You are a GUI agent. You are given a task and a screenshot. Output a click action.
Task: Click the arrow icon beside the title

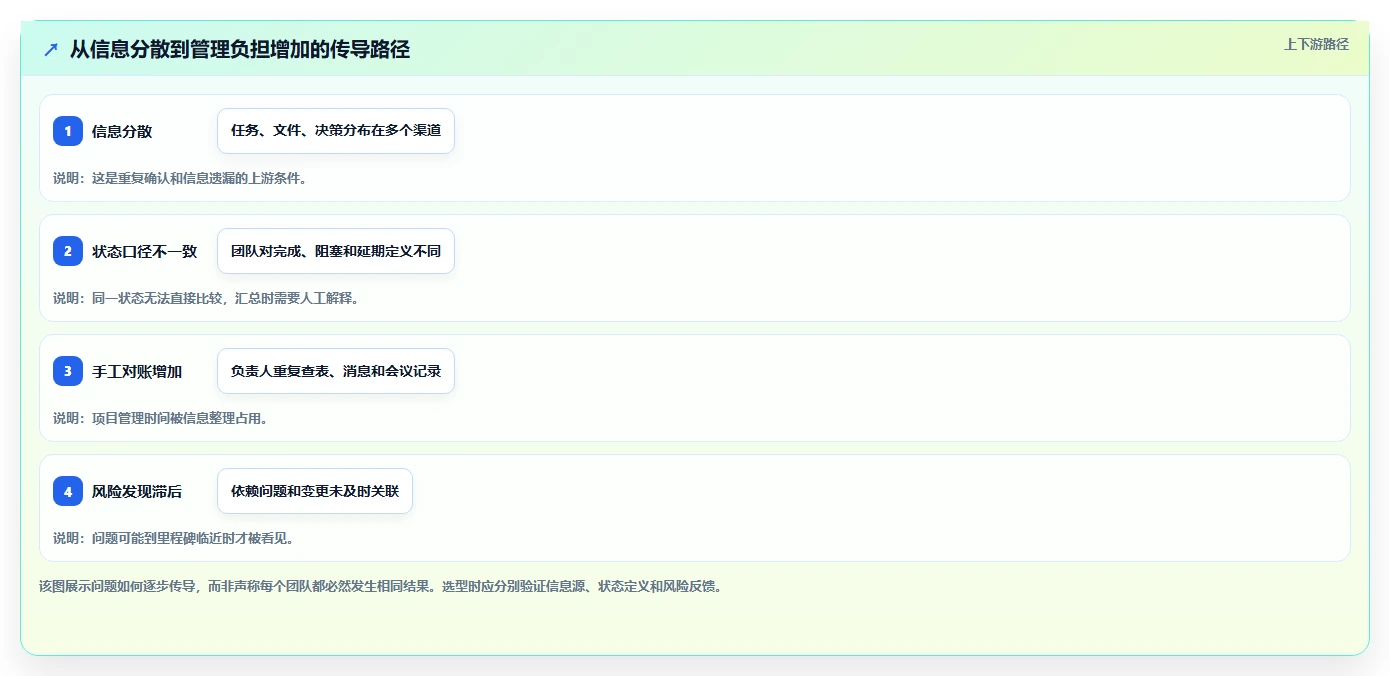point(51,49)
